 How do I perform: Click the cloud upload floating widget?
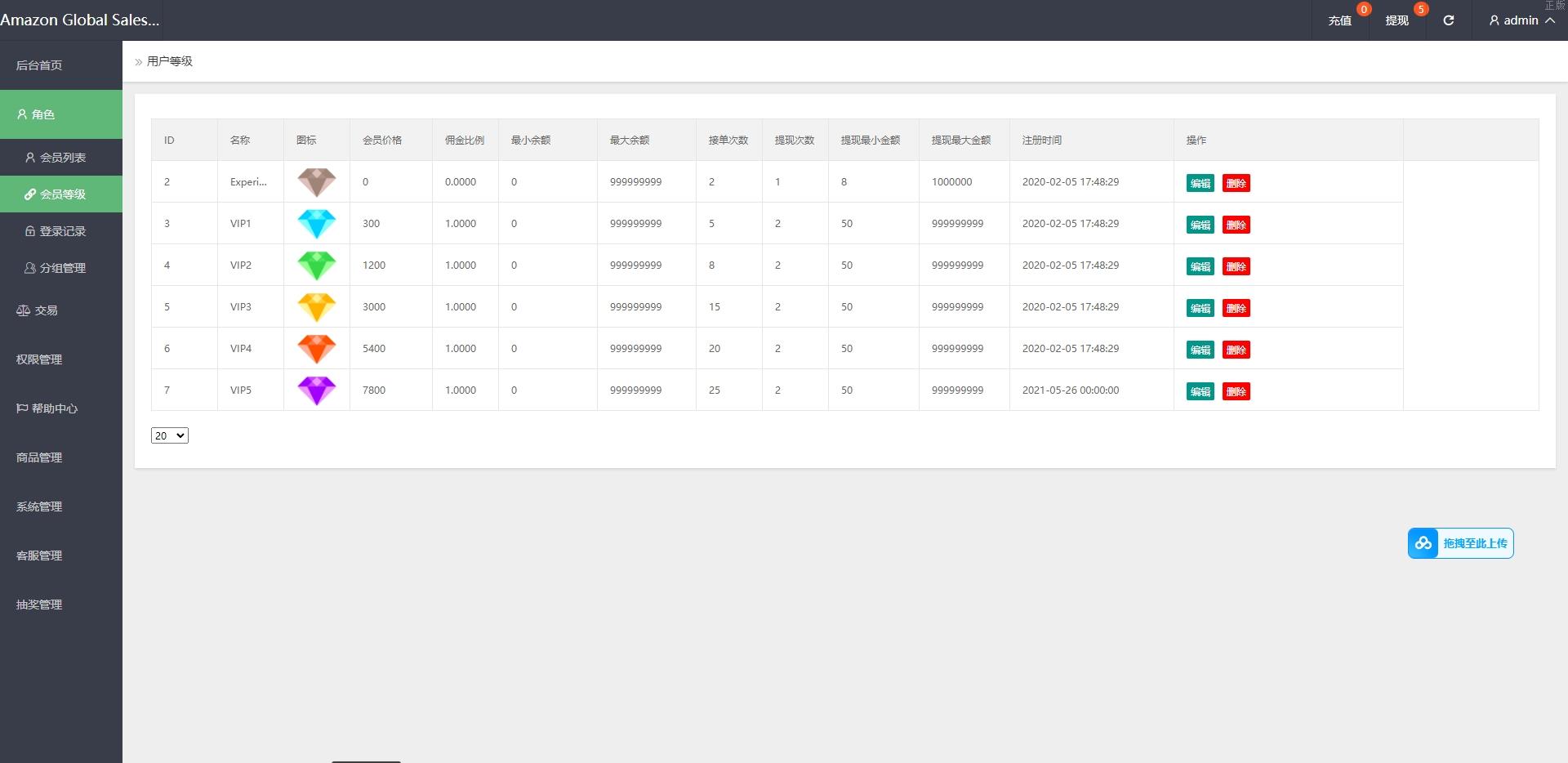point(1460,543)
